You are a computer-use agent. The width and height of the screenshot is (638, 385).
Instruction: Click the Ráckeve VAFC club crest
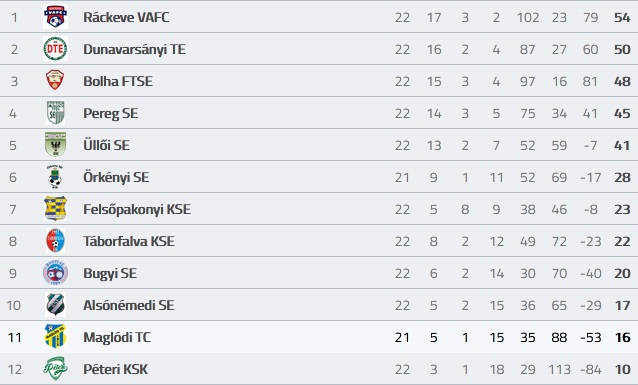click(x=55, y=17)
